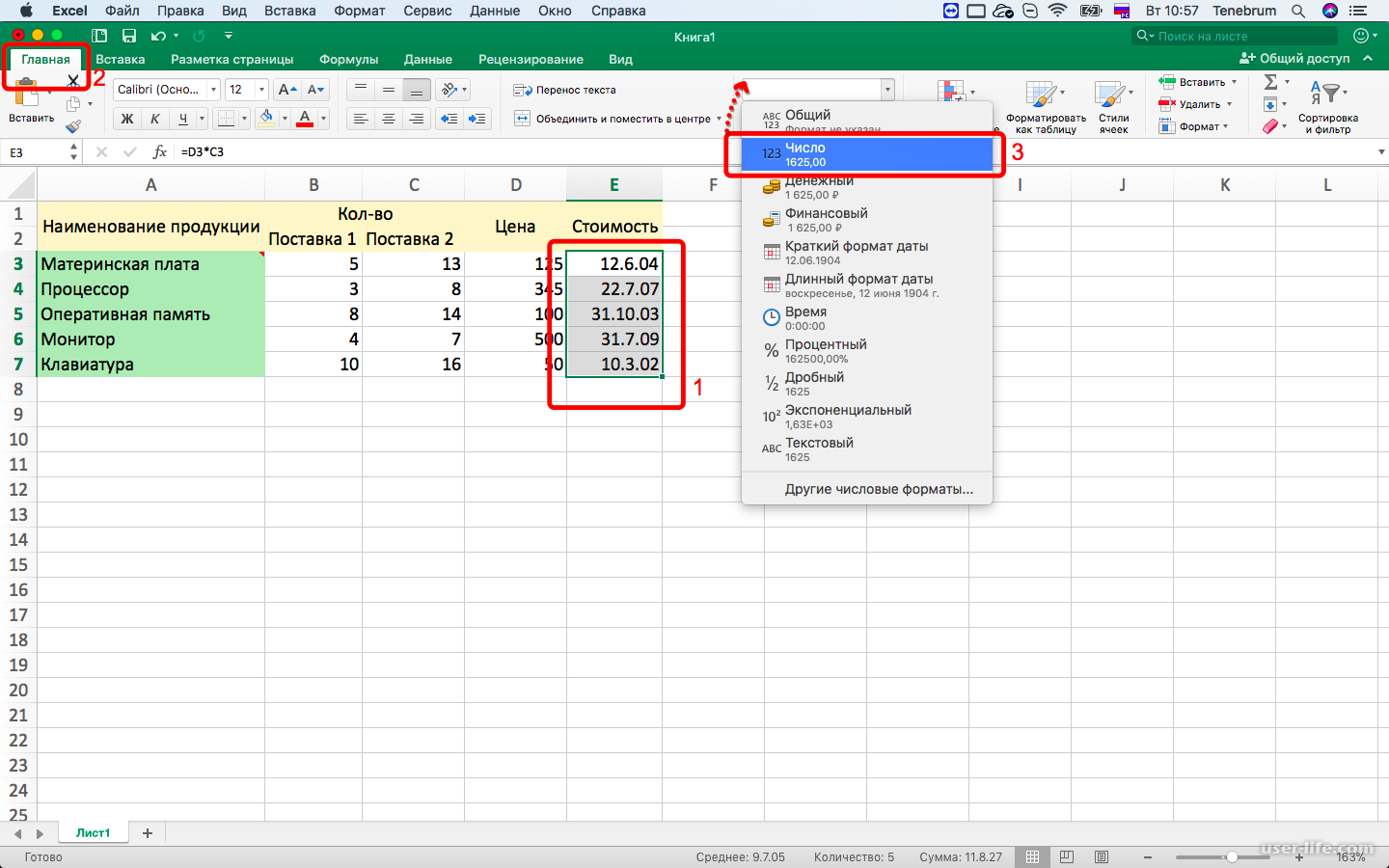This screenshot has height=868, width=1389.
Task: Click the formula bar containing =D3*C3
Action: click(x=776, y=152)
